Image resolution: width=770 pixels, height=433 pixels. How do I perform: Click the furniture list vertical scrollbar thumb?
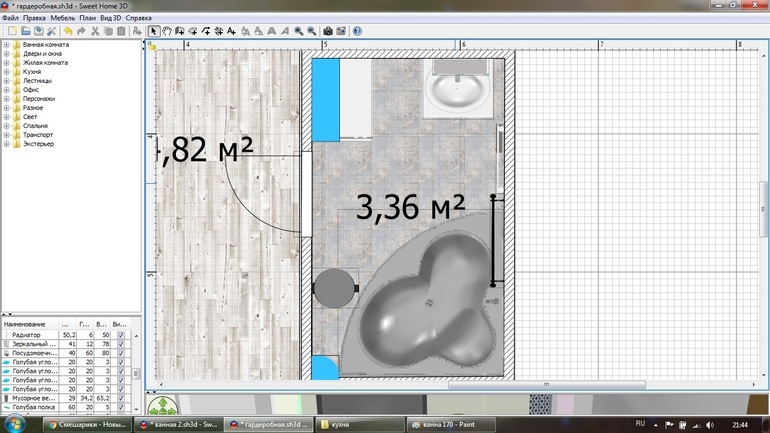[137, 374]
